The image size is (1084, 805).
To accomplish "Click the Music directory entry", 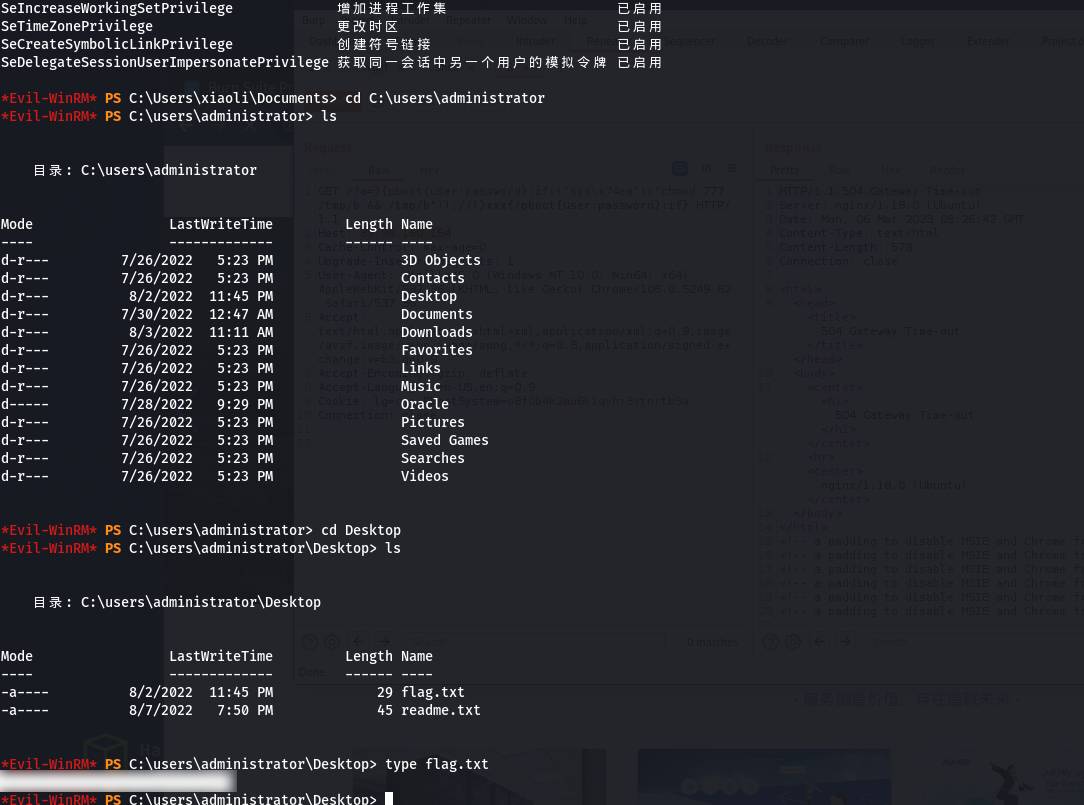I will 420,386.
